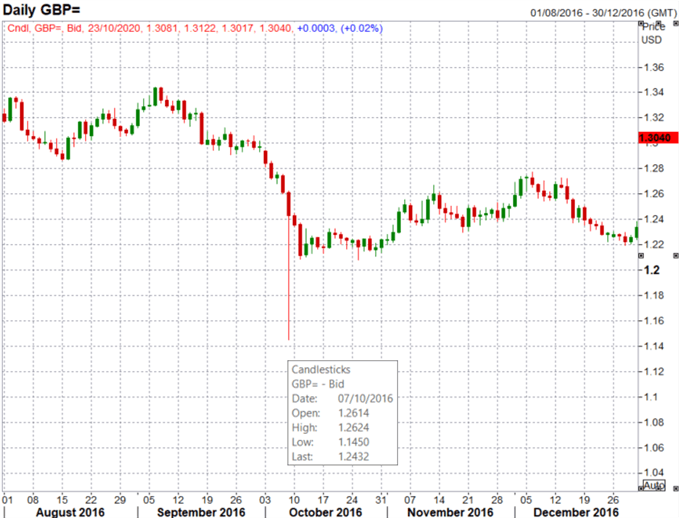Click the 'Price USD' axis label
Image resolution: width=679 pixels, height=518 pixels.
point(653,33)
